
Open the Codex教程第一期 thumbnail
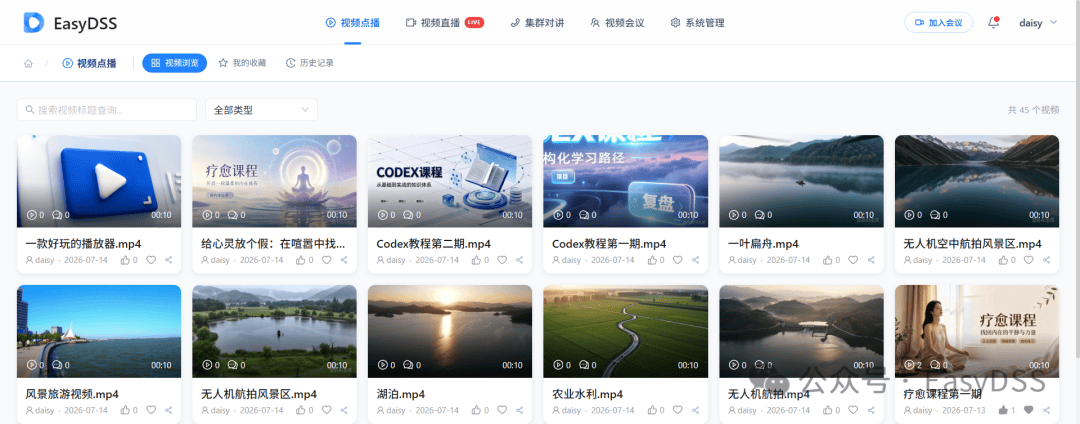point(625,181)
